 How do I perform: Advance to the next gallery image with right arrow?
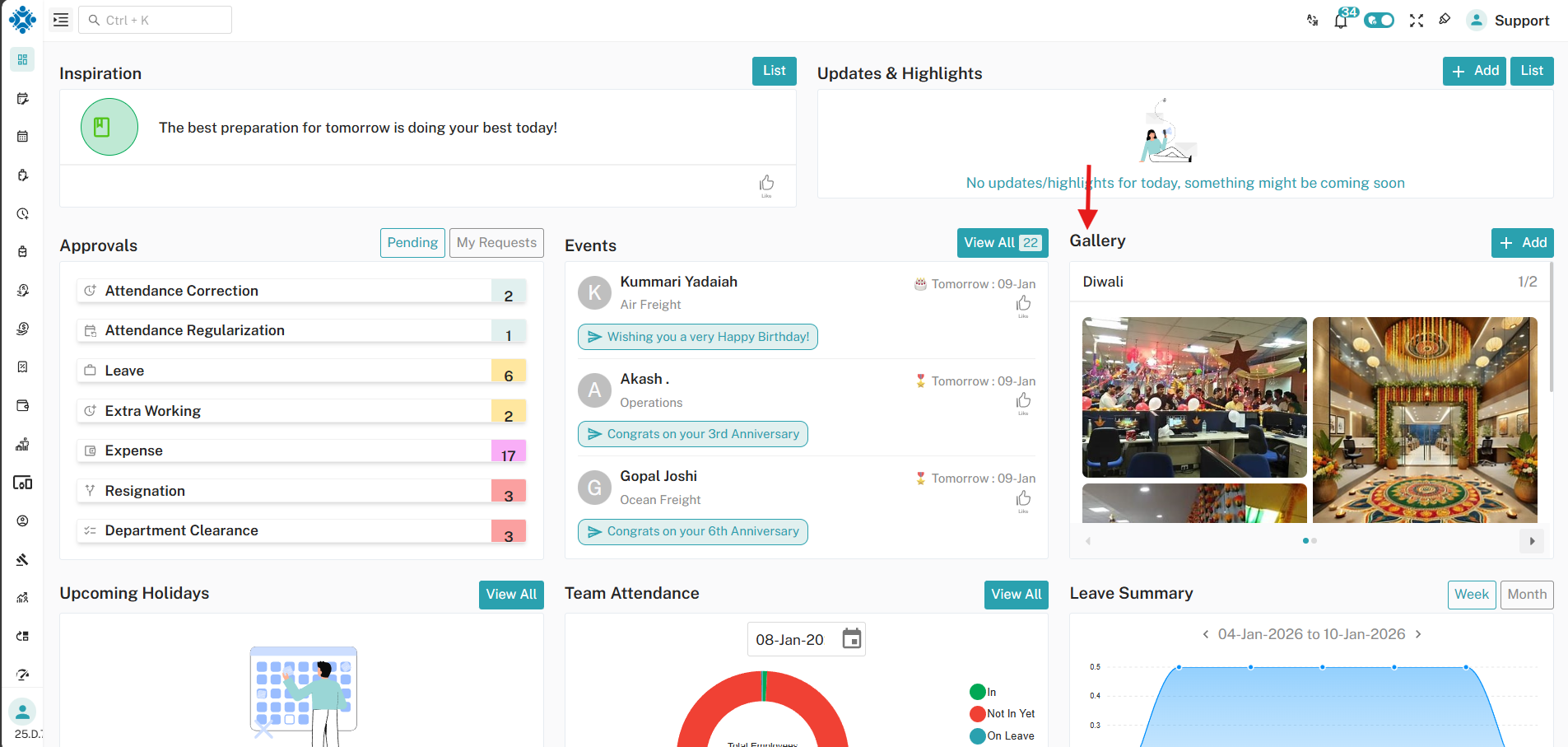[1532, 541]
